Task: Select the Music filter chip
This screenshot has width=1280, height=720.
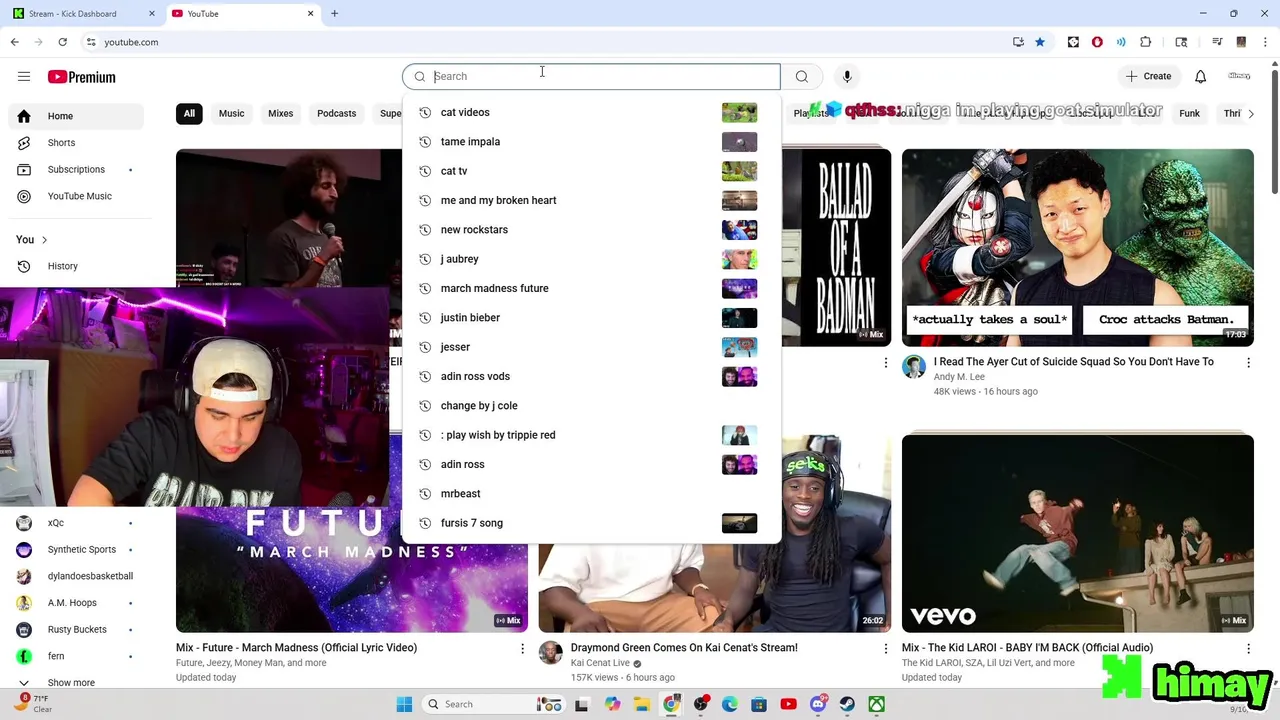Action: pyautogui.click(x=231, y=113)
